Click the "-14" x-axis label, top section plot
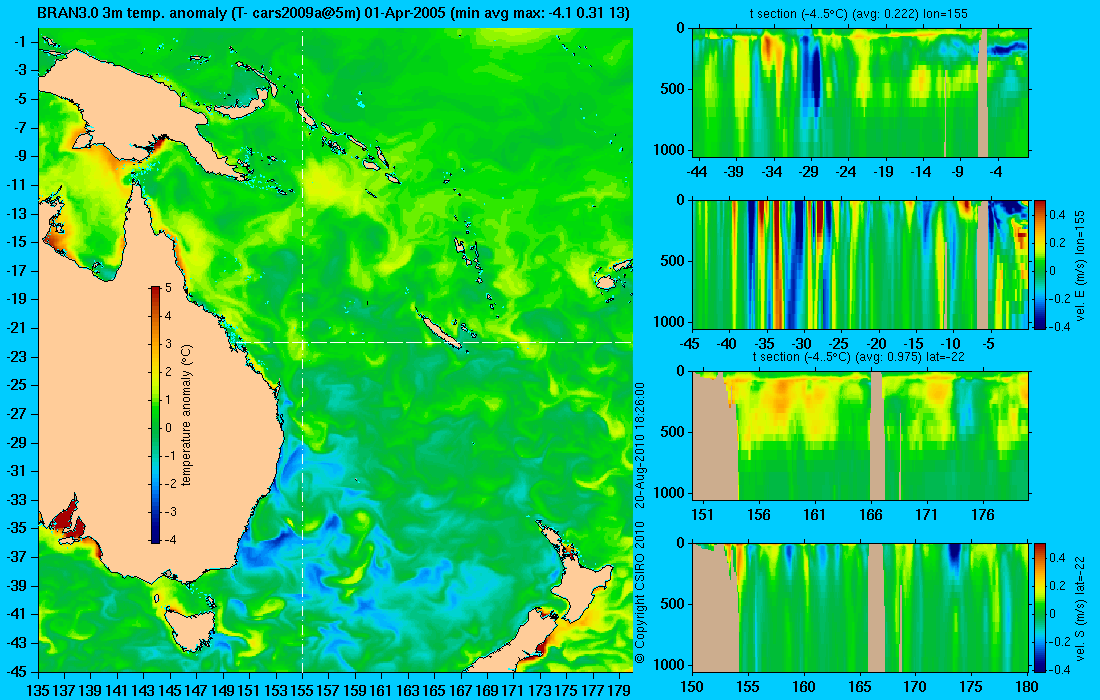The width and height of the screenshot is (1100, 700). [x=921, y=171]
